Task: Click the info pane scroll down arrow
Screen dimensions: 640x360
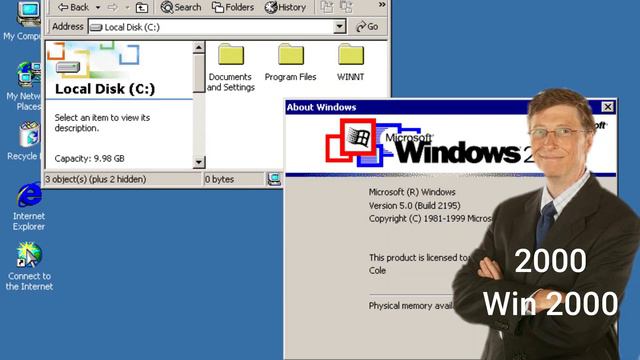Action: [199, 162]
